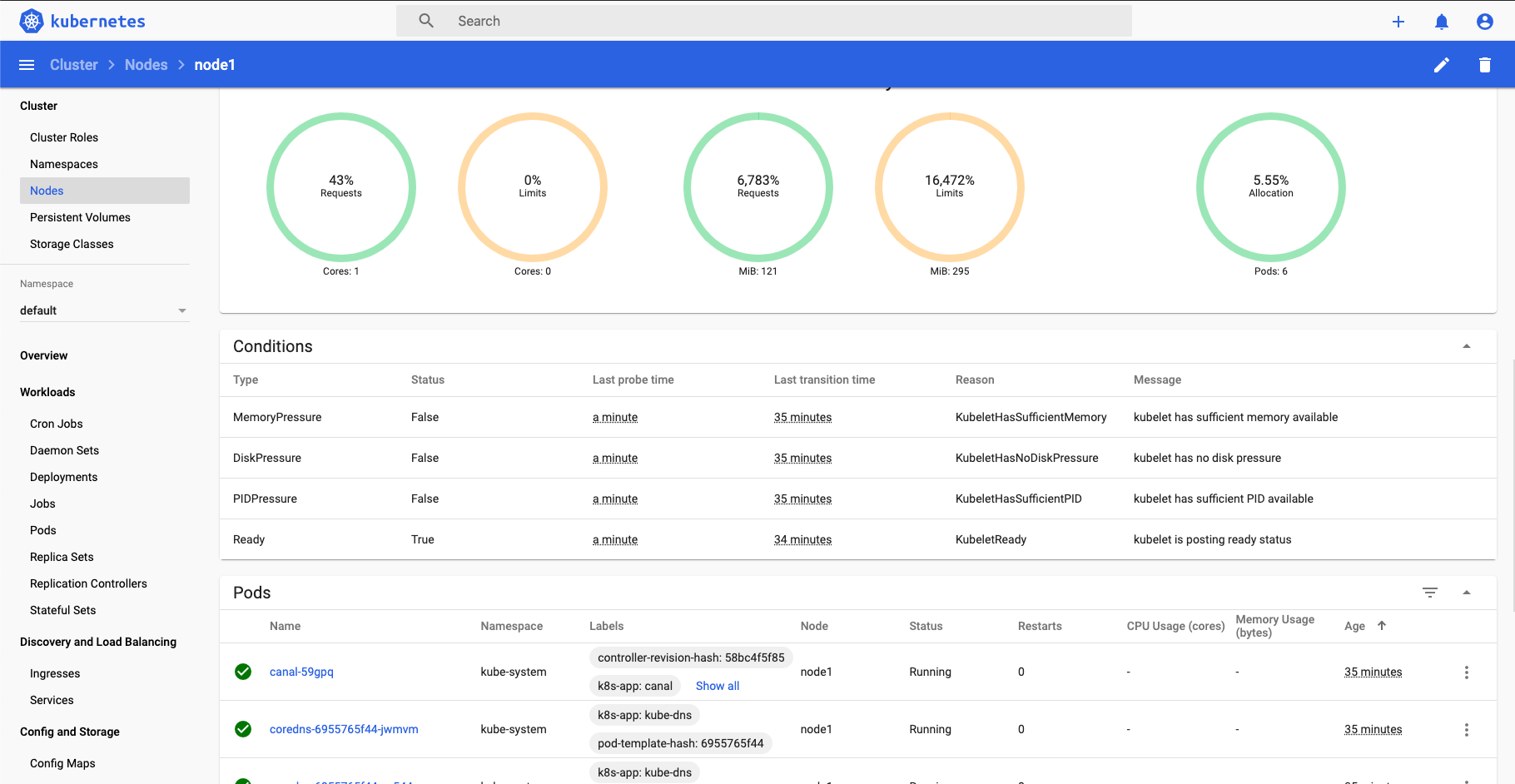Click the Age sort arrow icon

[1382, 626]
